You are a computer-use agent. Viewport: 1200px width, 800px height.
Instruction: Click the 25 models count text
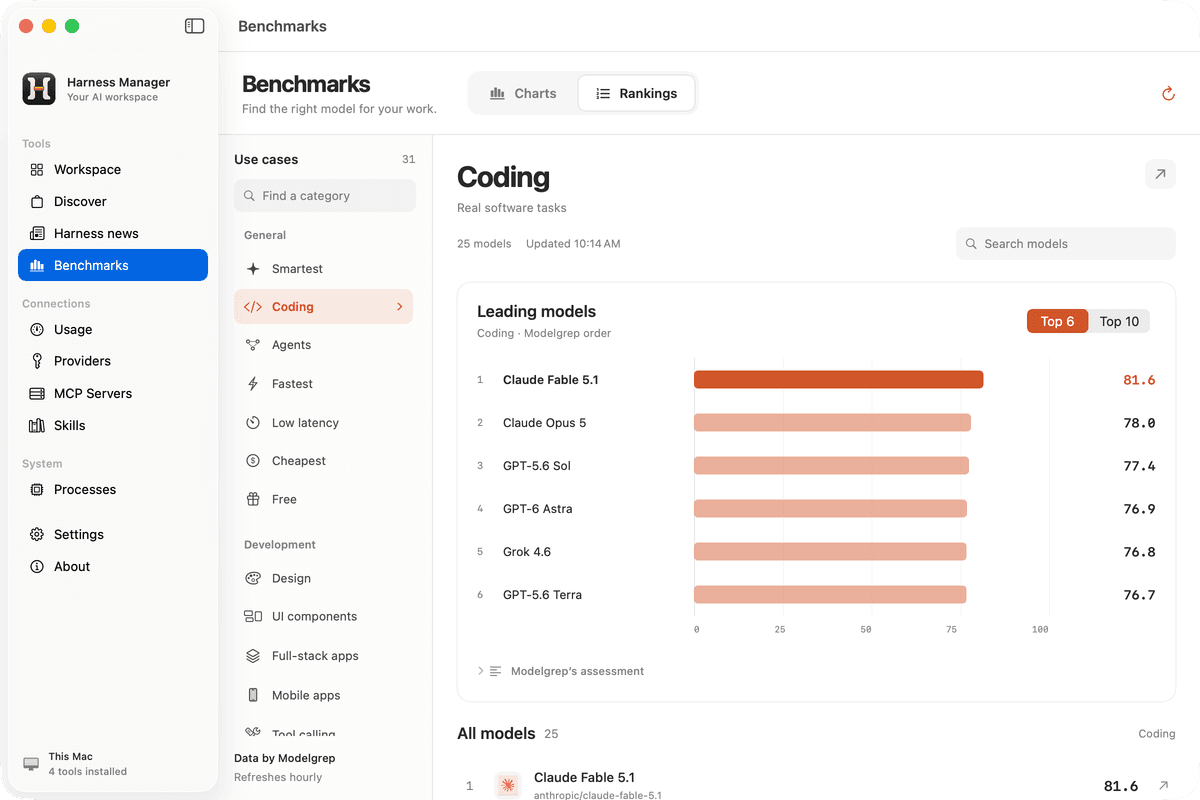click(484, 243)
